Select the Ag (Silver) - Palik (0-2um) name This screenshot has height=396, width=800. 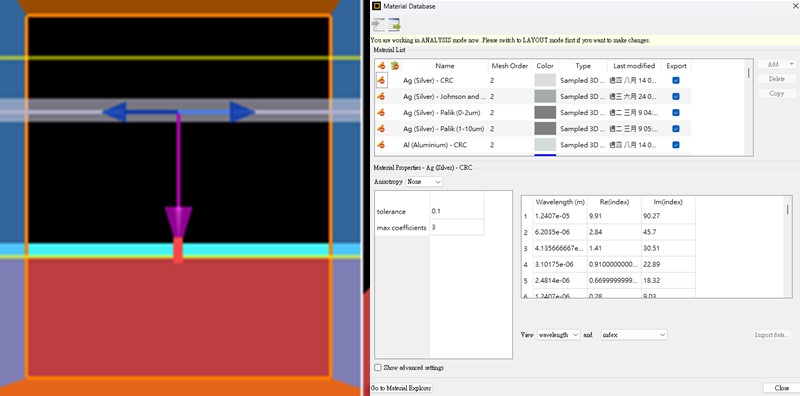click(x=443, y=113)
